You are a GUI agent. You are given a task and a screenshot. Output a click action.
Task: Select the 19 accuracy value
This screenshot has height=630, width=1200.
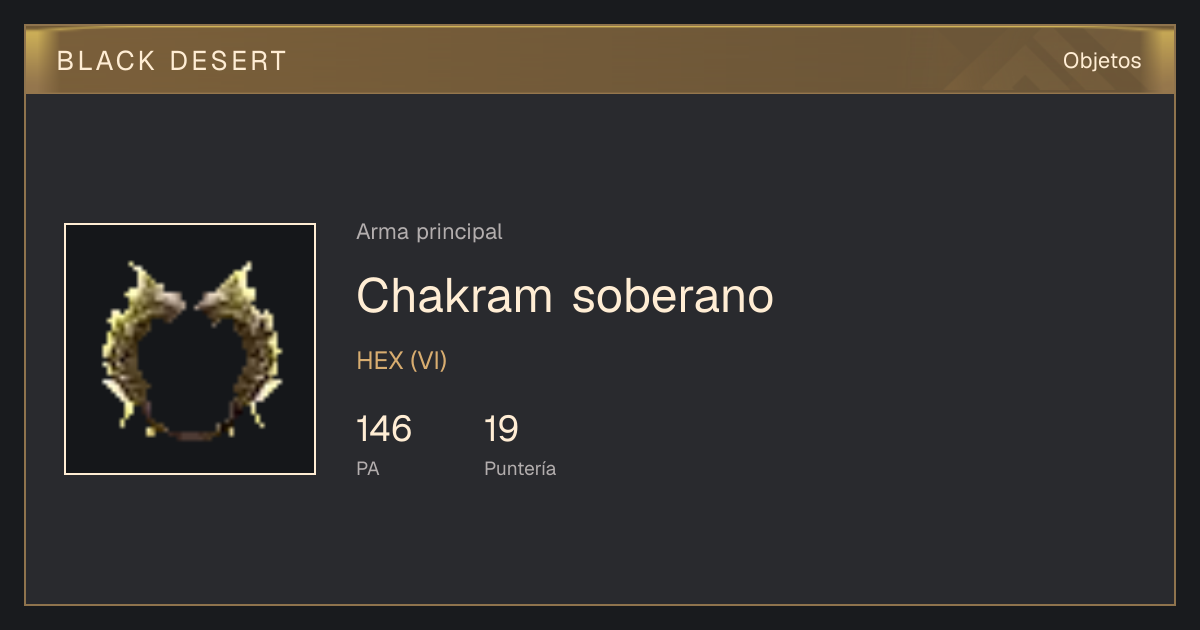pyautogui.click(x=501, y=429)
